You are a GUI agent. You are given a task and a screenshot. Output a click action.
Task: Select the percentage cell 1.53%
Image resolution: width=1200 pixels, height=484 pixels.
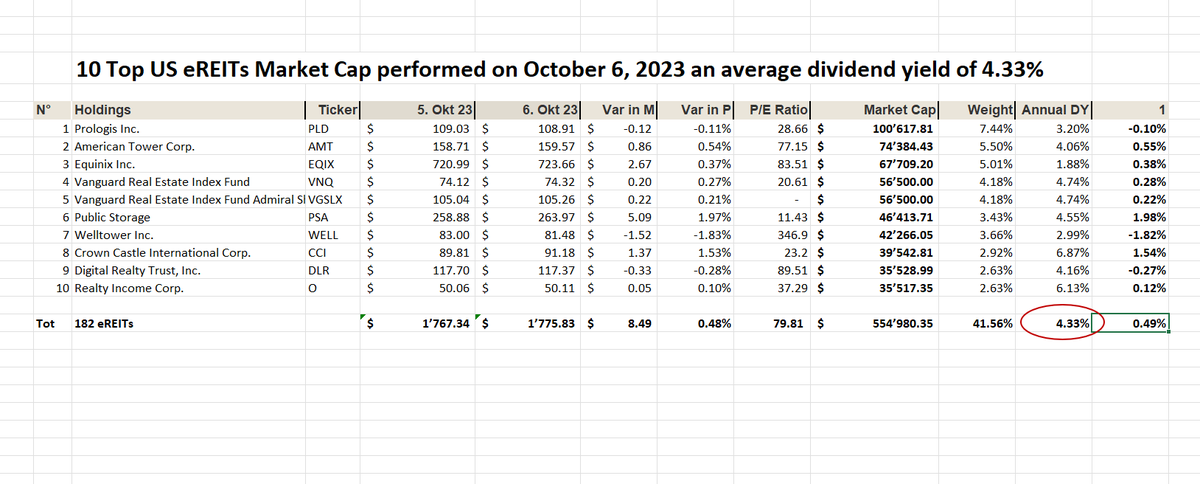(716, 253)
